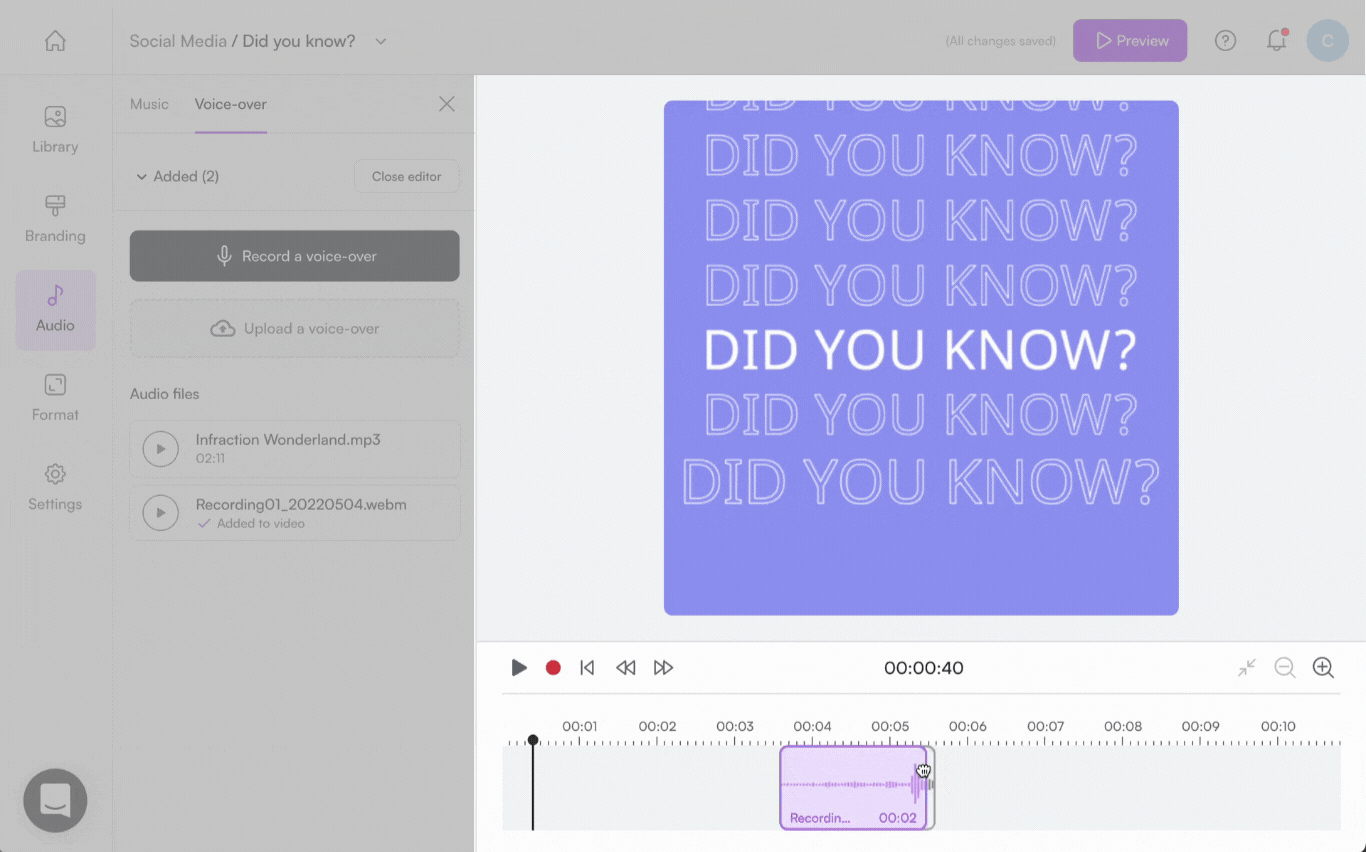Open the chat support bubble

point(55,800)
